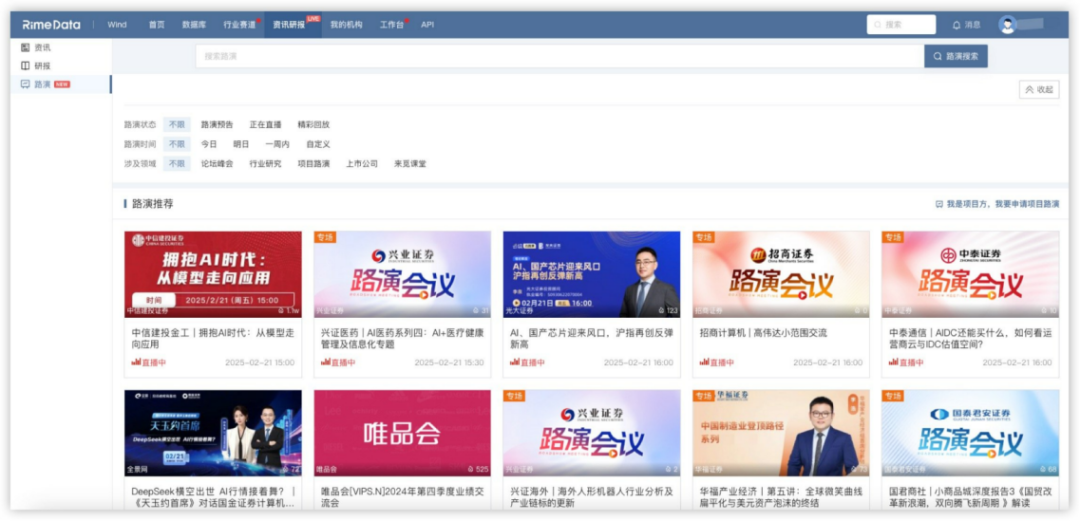This screenshot has height=521, width=1080.
Task: Open 我的机构 in top navigation
Action: [x=346, y=25]
